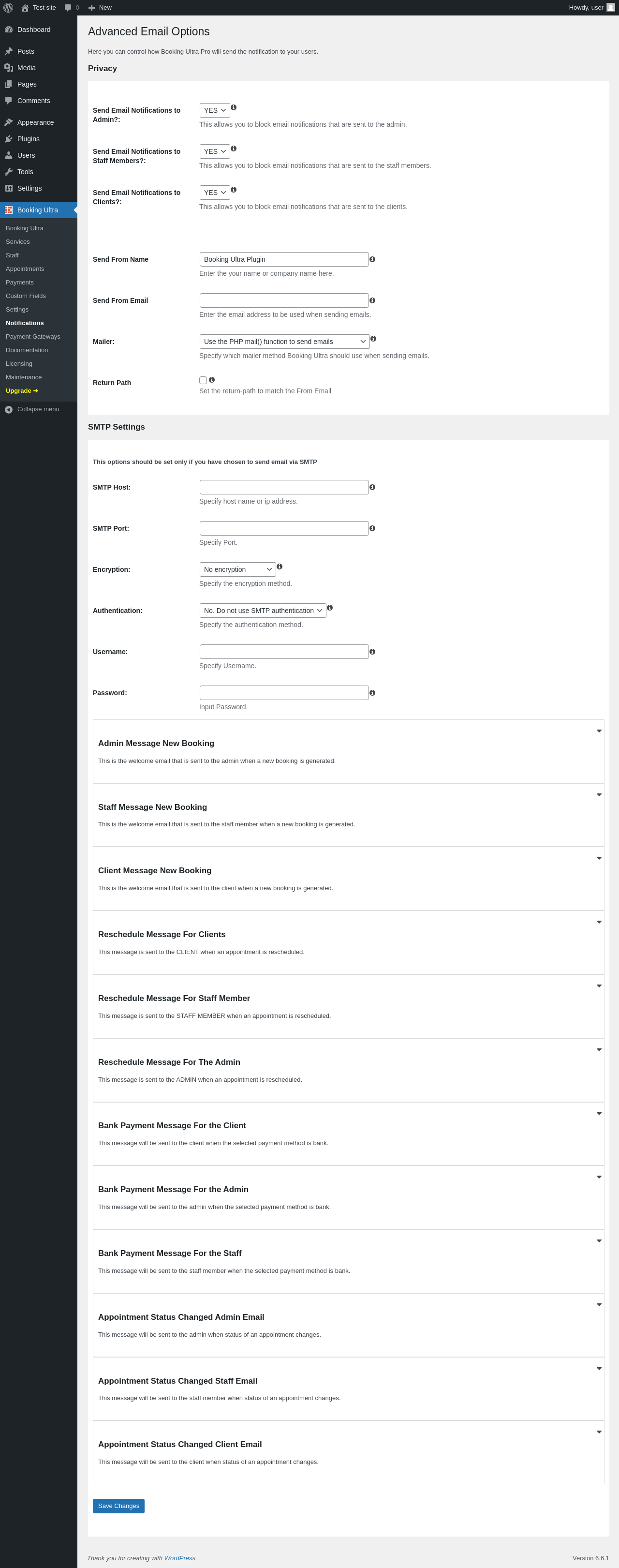The image size is (619, 1568).
Task: Expand the Admin Message New Booking section
Action: [599, 731]
